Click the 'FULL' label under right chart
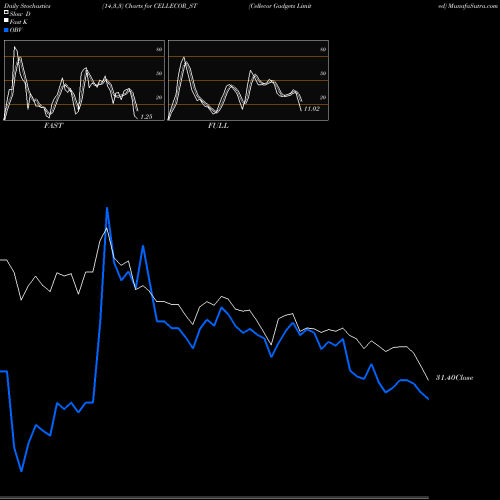The image size is (500, 500). click(219, 126)
